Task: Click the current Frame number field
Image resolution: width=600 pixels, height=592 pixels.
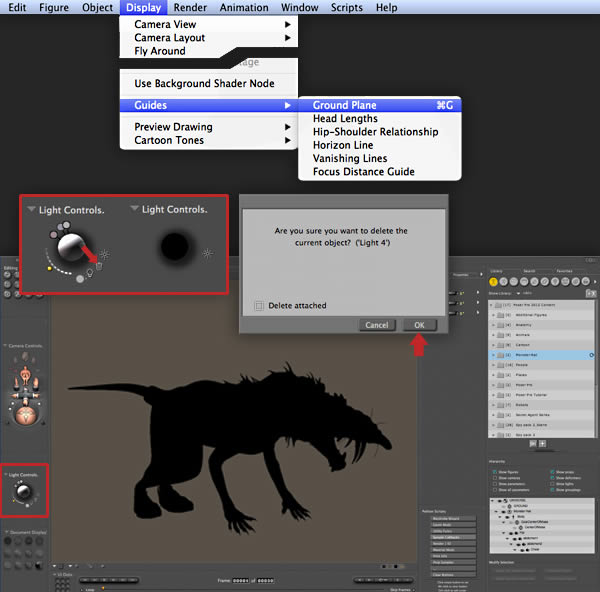Action: click(241, 581)
